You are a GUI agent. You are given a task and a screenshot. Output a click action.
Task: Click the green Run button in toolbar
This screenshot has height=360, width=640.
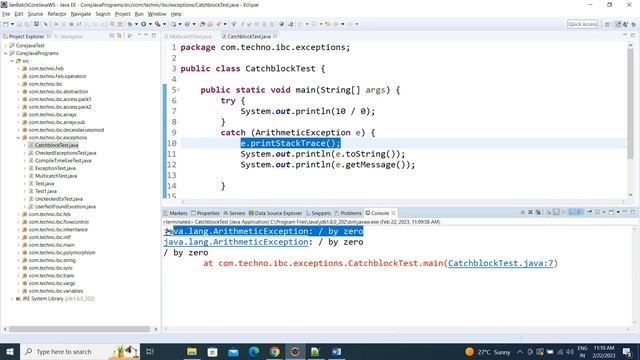tap(144, 24)
